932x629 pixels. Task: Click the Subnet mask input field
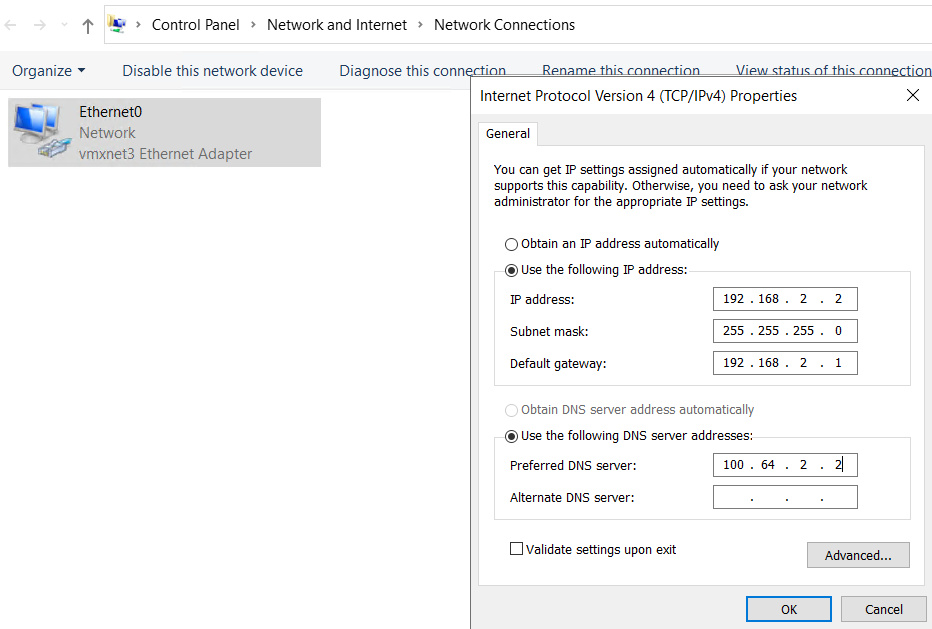tap(785, 331)
